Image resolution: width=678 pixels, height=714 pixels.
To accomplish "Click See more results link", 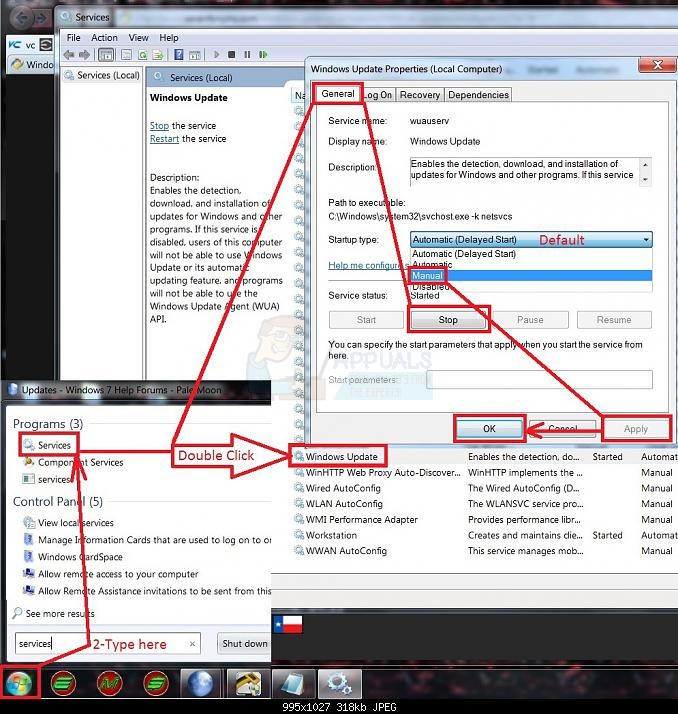I will click(x=60, y=613).
